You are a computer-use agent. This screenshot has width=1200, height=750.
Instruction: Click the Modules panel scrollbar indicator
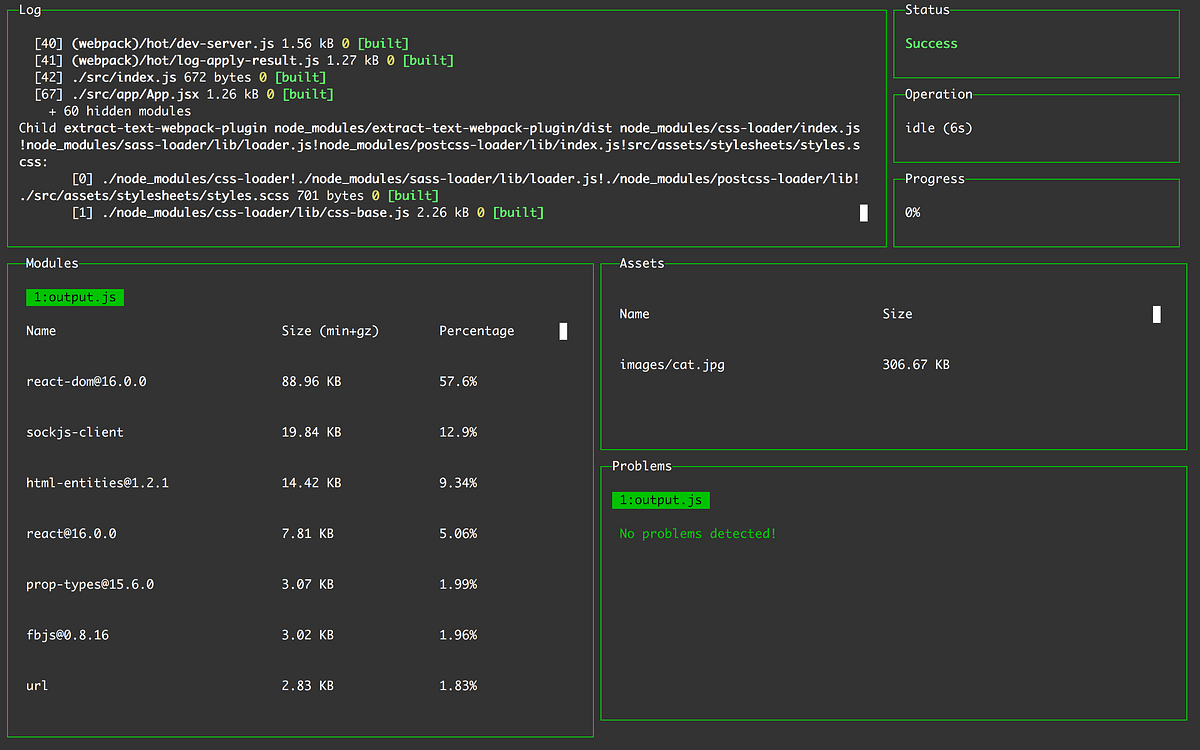coord(563,331)
